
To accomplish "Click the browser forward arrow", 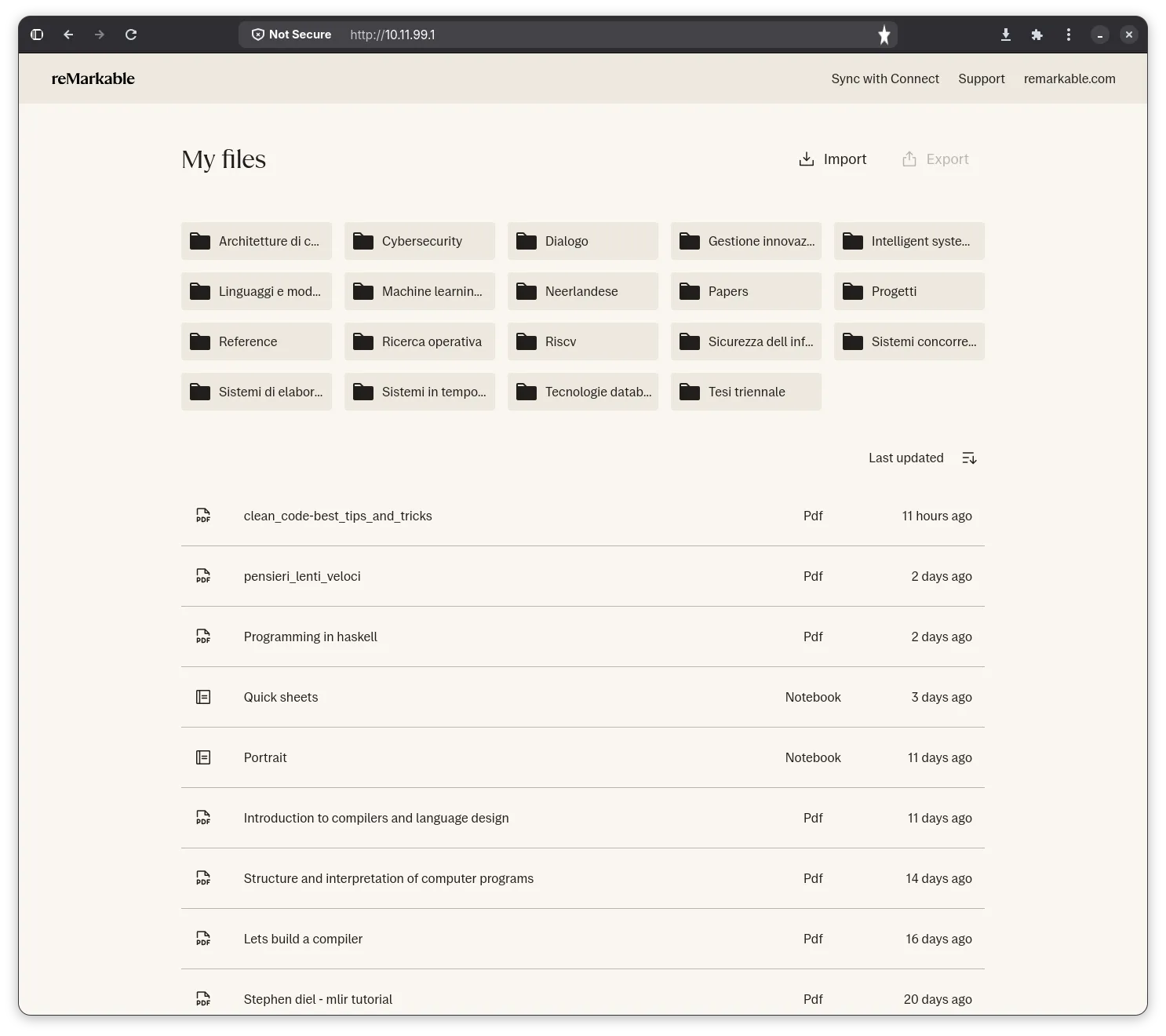I will point(100,35).
